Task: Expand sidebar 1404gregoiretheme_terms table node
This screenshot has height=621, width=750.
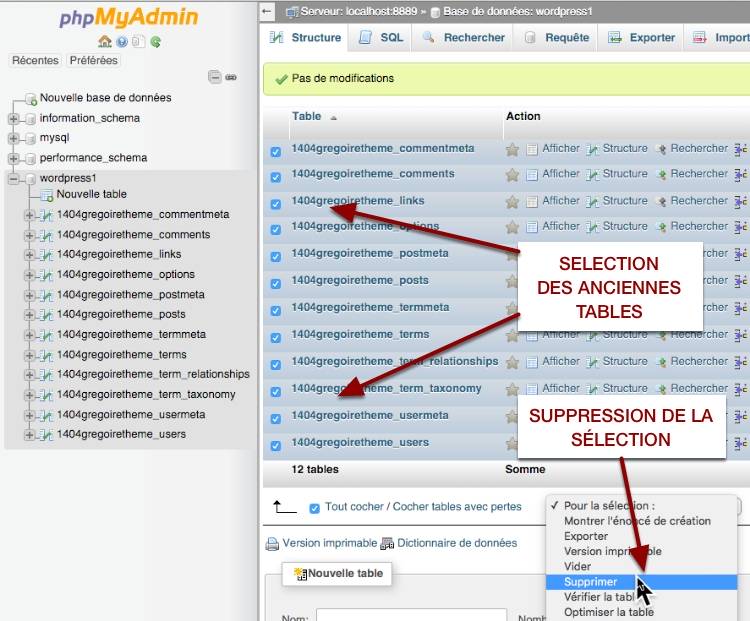Action: (x=29, y=355)
